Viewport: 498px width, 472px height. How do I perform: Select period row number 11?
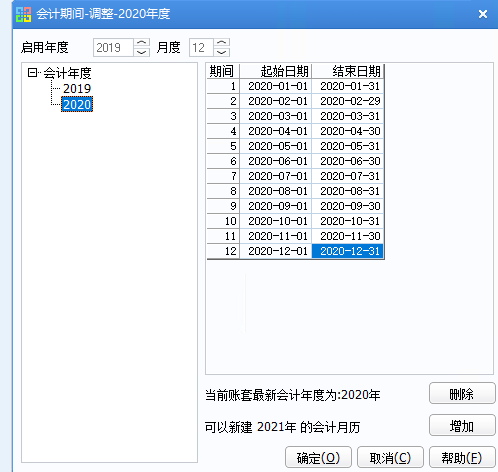pos(223,236)
